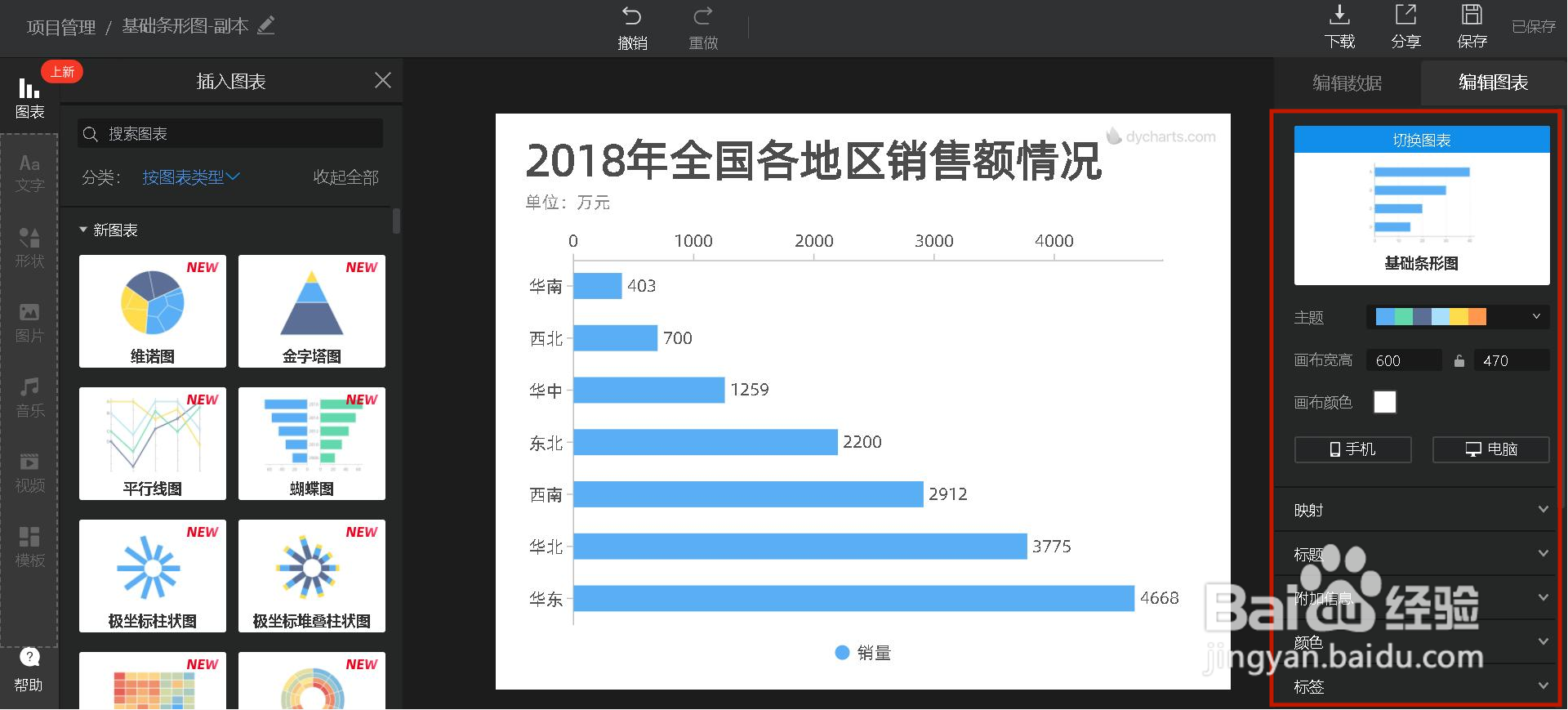The image size is (1568, 710).
Task: Click the 基础条形图 preview thumbnail
Action: click(1422, 218)
